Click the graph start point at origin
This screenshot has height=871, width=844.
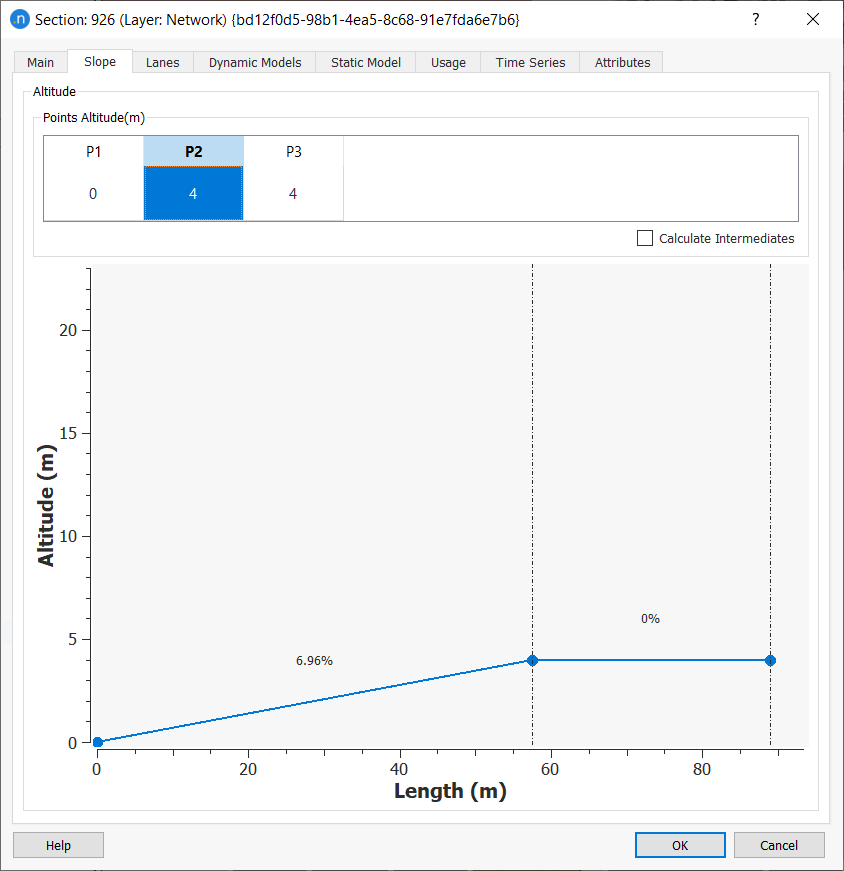click(x=97, y=742)
